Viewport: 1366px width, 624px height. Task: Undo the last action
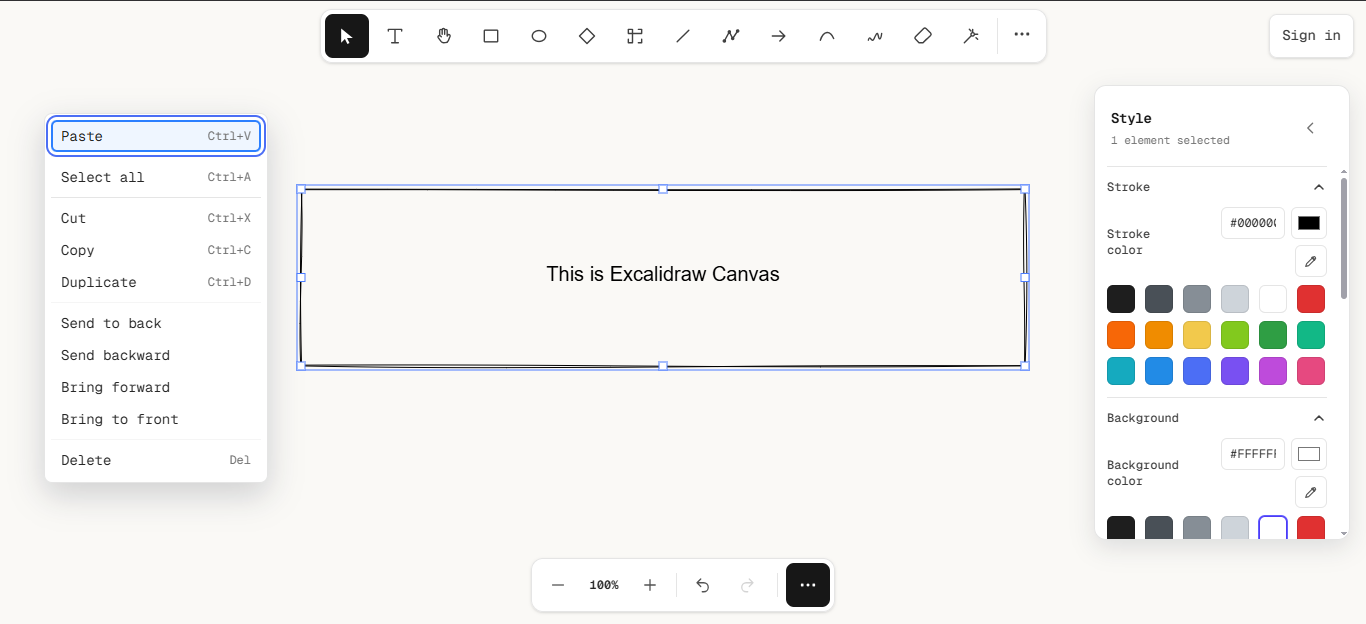click(703, 585)
